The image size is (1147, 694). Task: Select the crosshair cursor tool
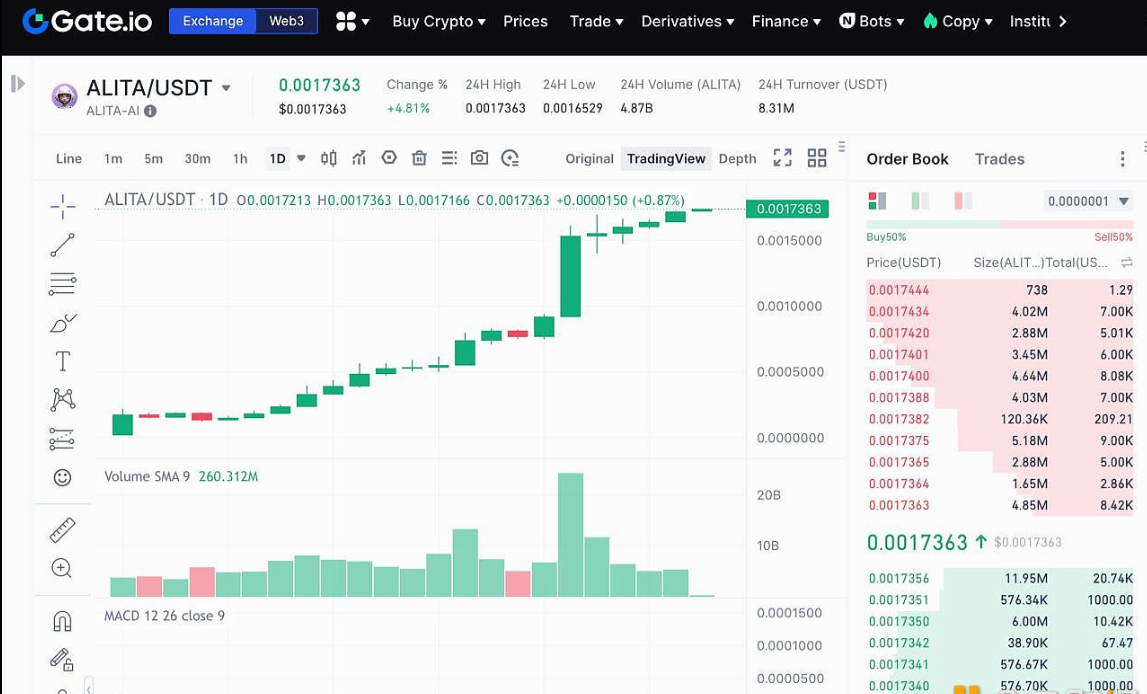point(62,207)
